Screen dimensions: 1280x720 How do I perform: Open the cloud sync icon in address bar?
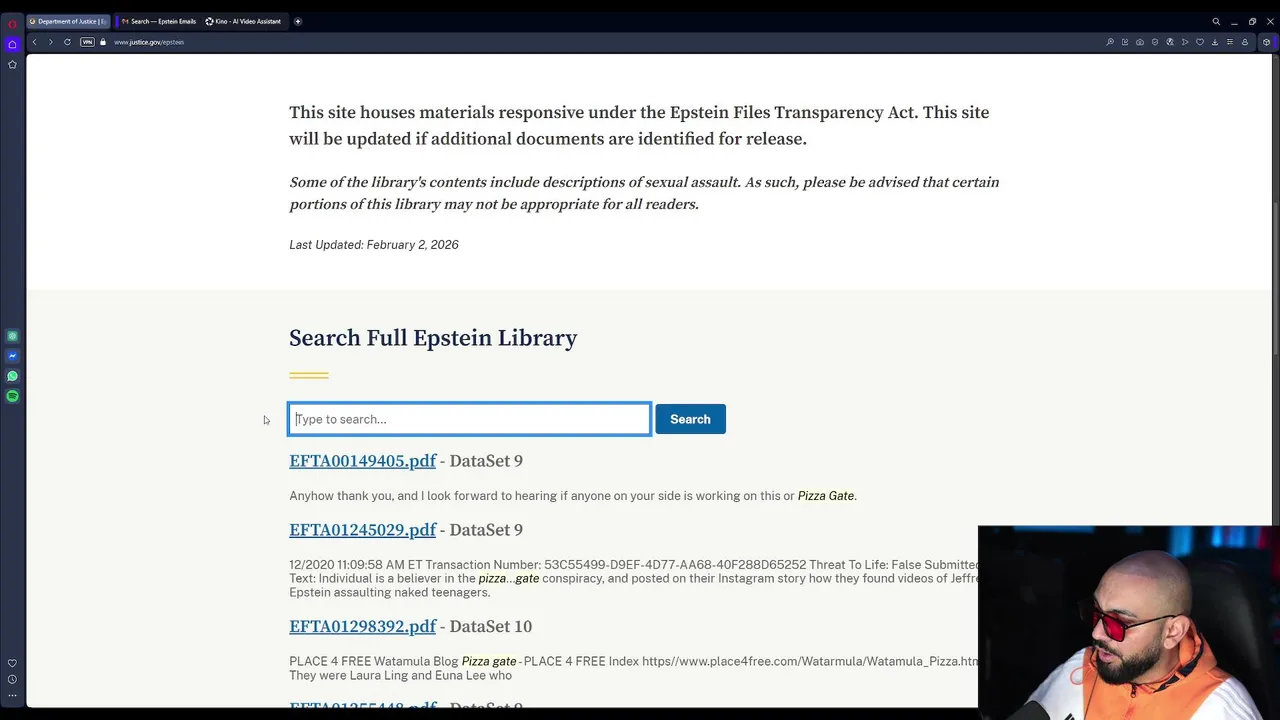pos(1140,42)
